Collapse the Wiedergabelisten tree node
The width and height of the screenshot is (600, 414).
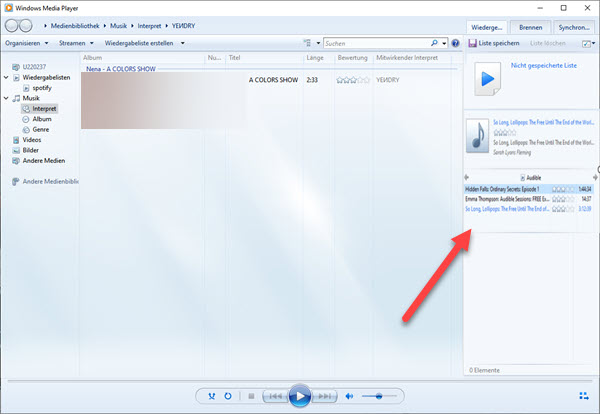[6, 77]
